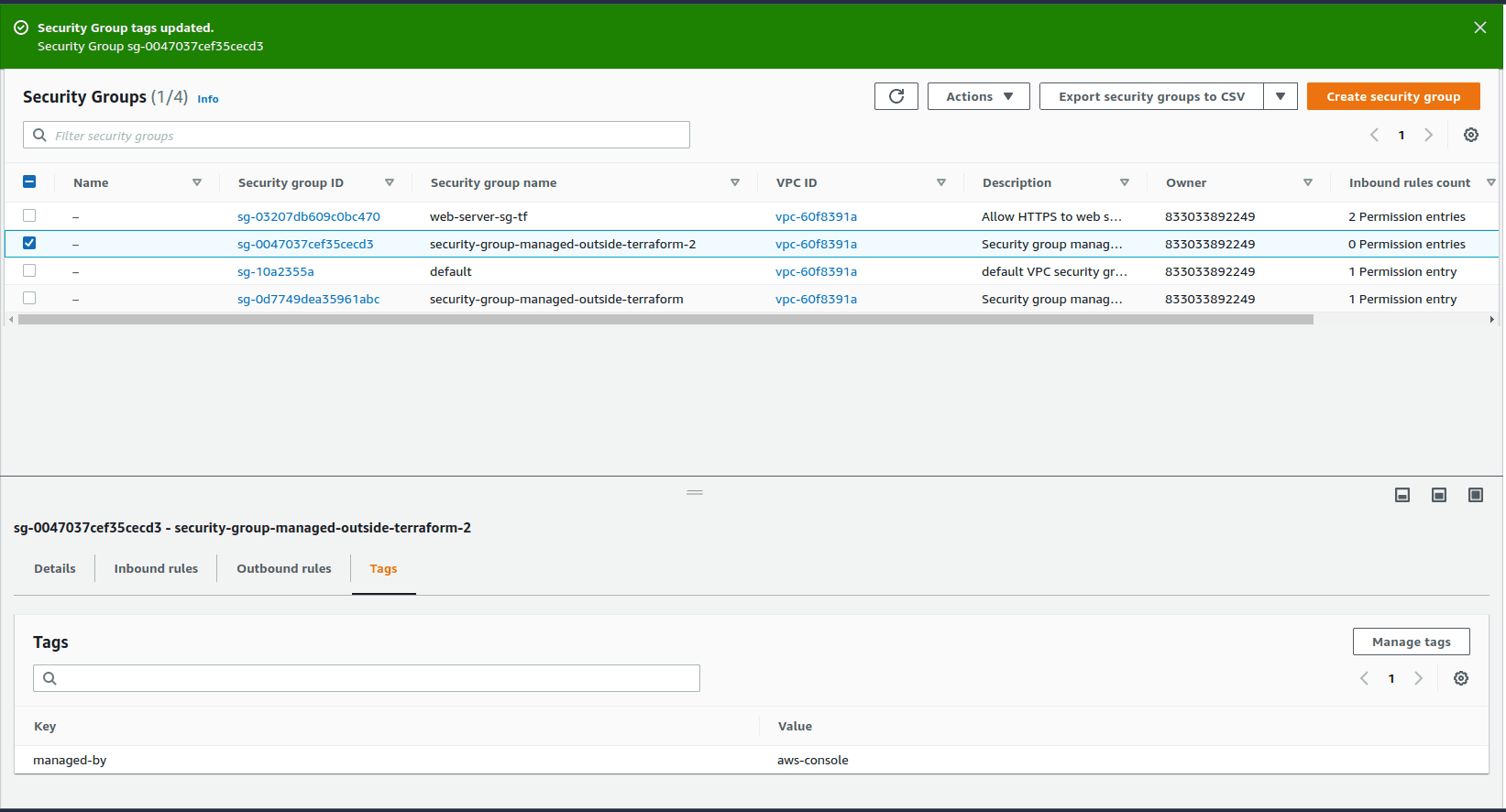Sort by Inbound rules count arrow
This screenshot has width=1506, height=812.
1491,182
